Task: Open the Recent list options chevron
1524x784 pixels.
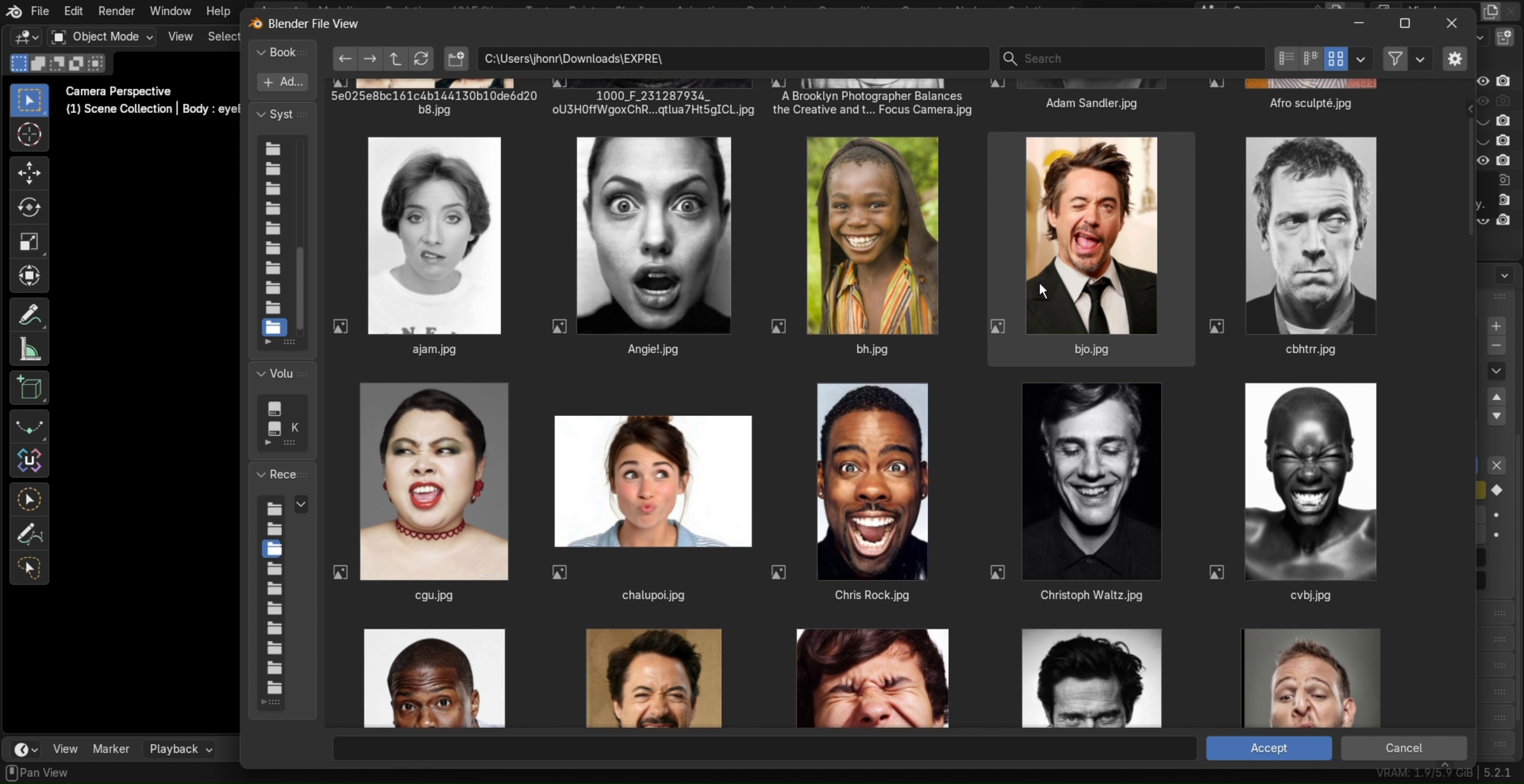Action: 301,504
